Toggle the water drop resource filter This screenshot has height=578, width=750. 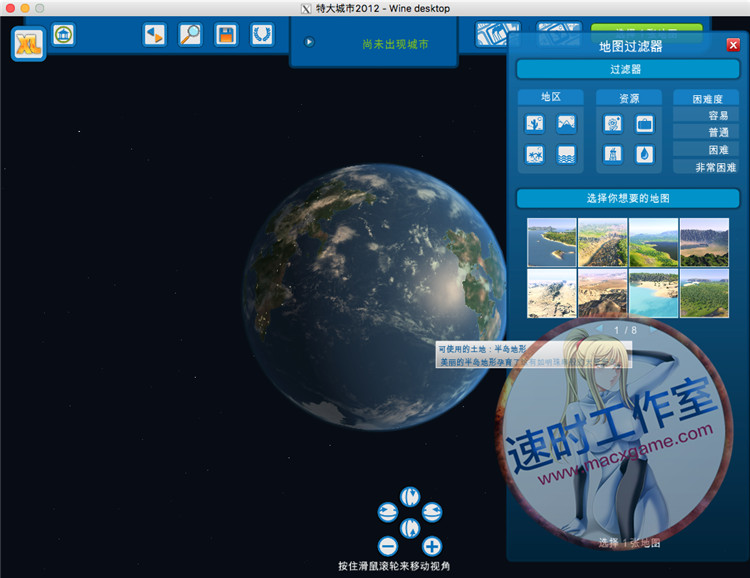[x=644, y=155]
